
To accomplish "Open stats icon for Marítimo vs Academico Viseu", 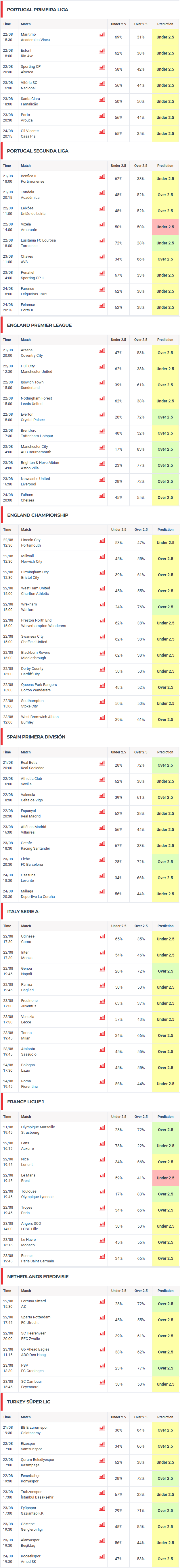I will tap(102, 35).
